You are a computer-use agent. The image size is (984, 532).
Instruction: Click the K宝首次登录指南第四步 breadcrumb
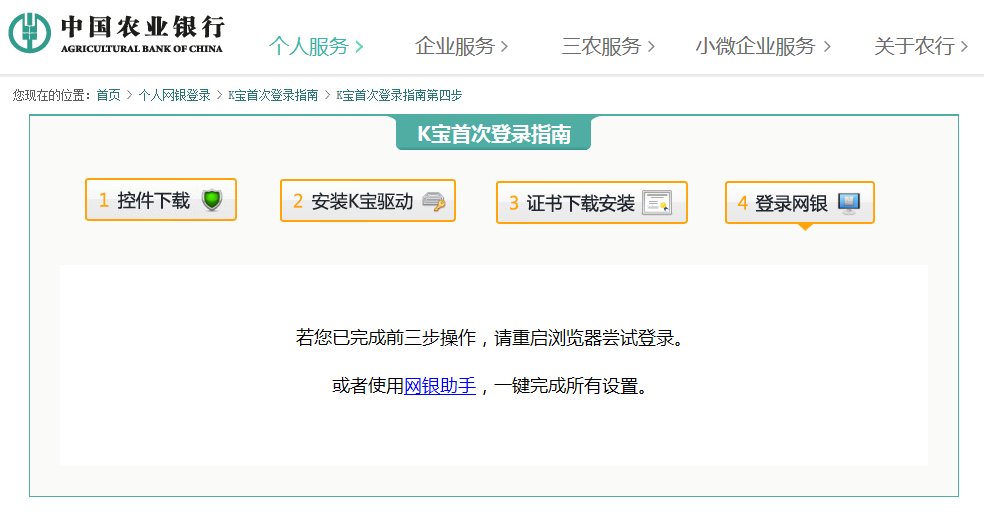[399, 95]
